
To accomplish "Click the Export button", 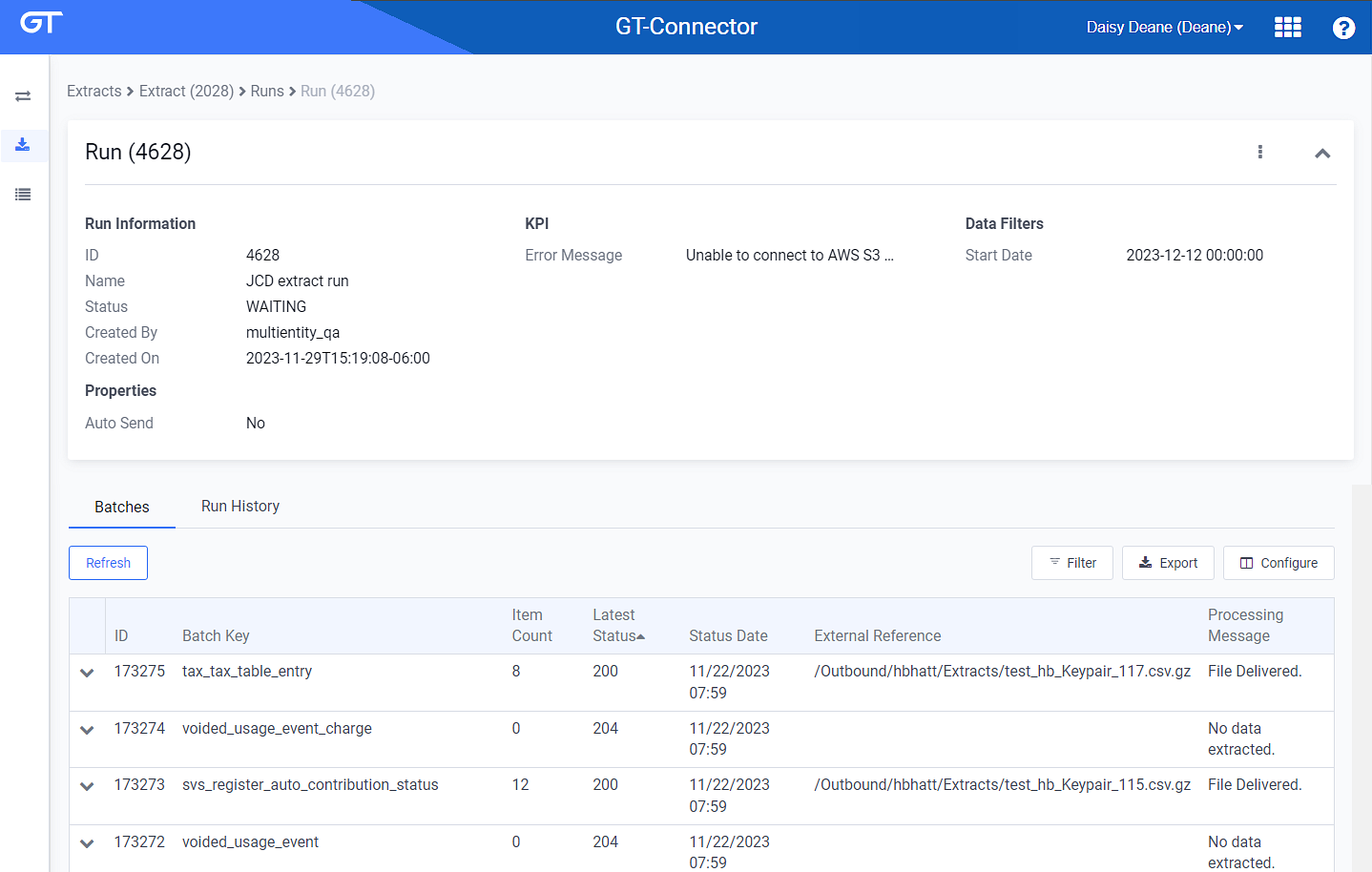I will pos(1168,563).
